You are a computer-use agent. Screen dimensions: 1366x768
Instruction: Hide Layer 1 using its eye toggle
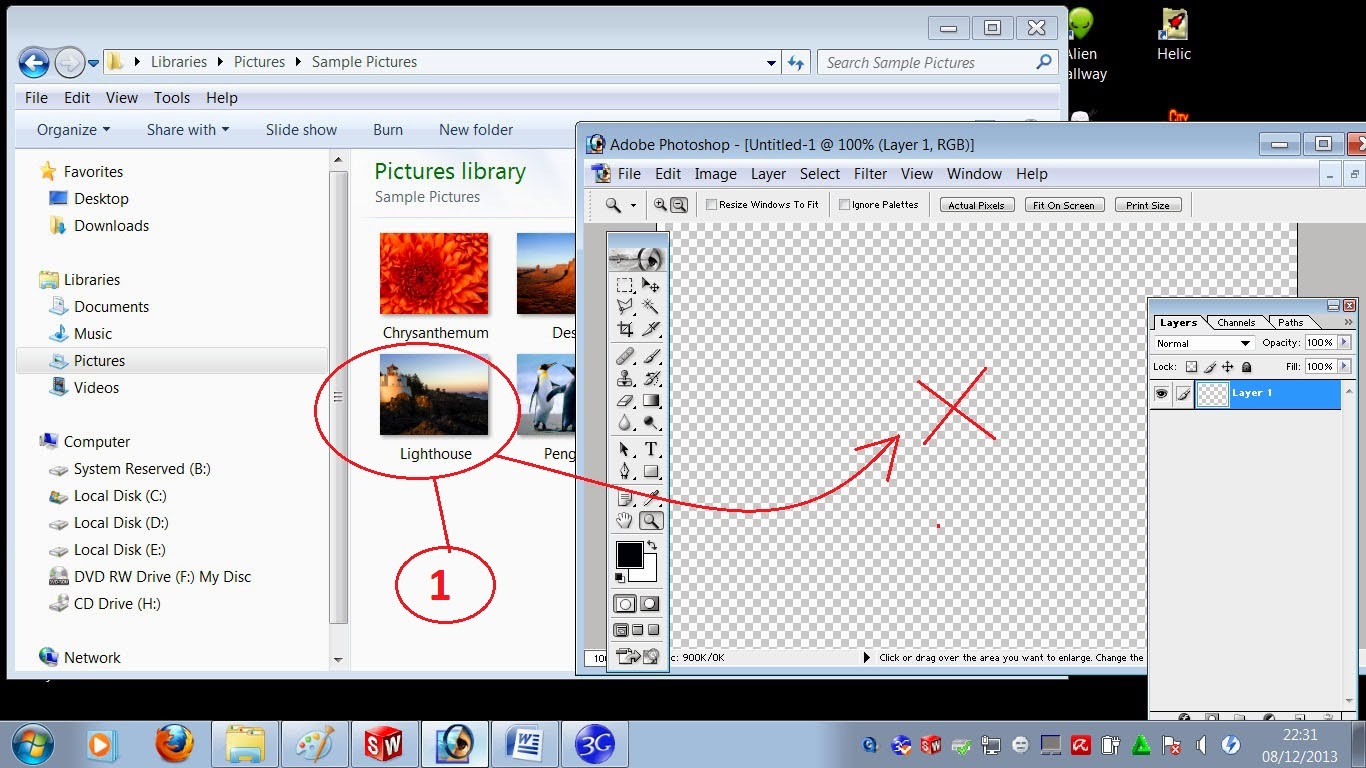pyautogui.click(x=1160, y=394)
